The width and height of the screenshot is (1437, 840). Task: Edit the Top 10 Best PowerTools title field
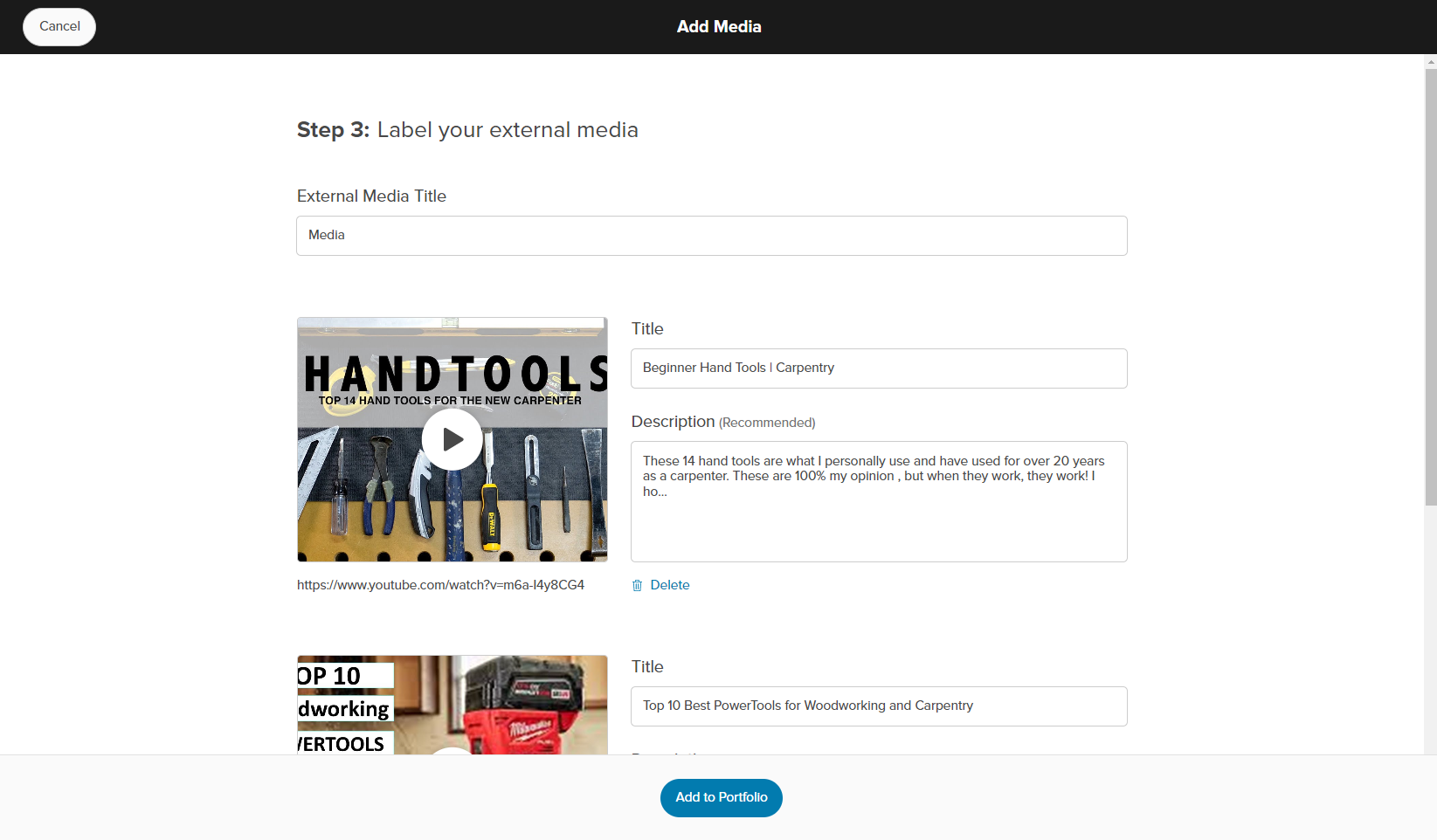click(x=879, y=706)
